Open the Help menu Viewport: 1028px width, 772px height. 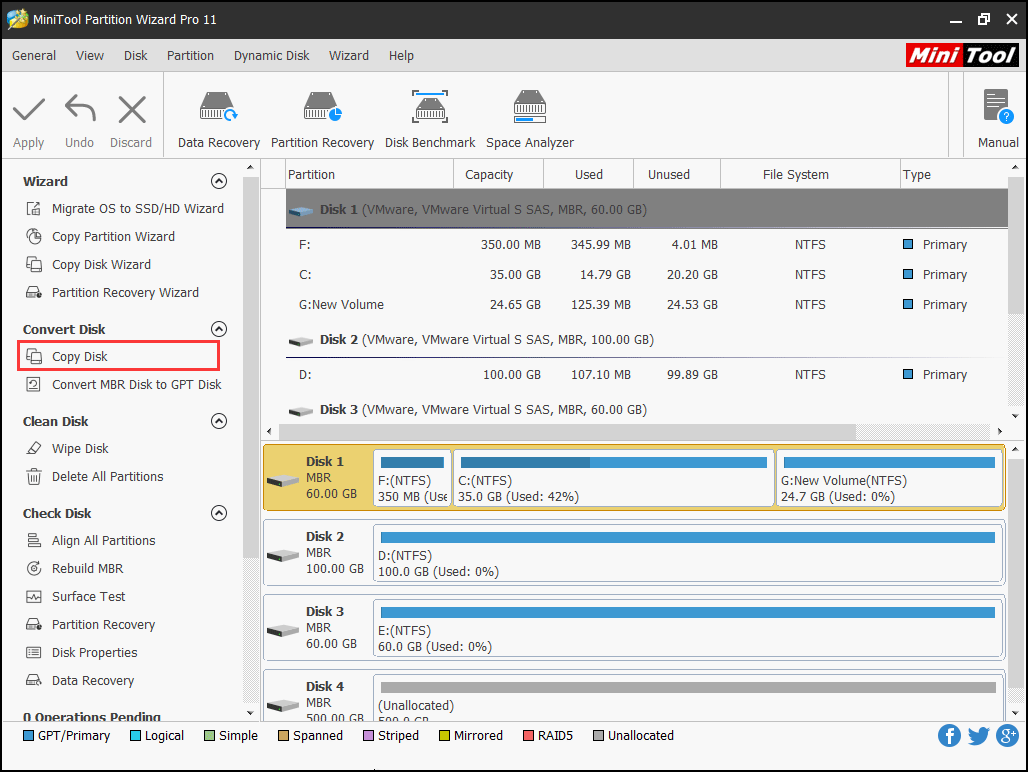pos(401,56)
